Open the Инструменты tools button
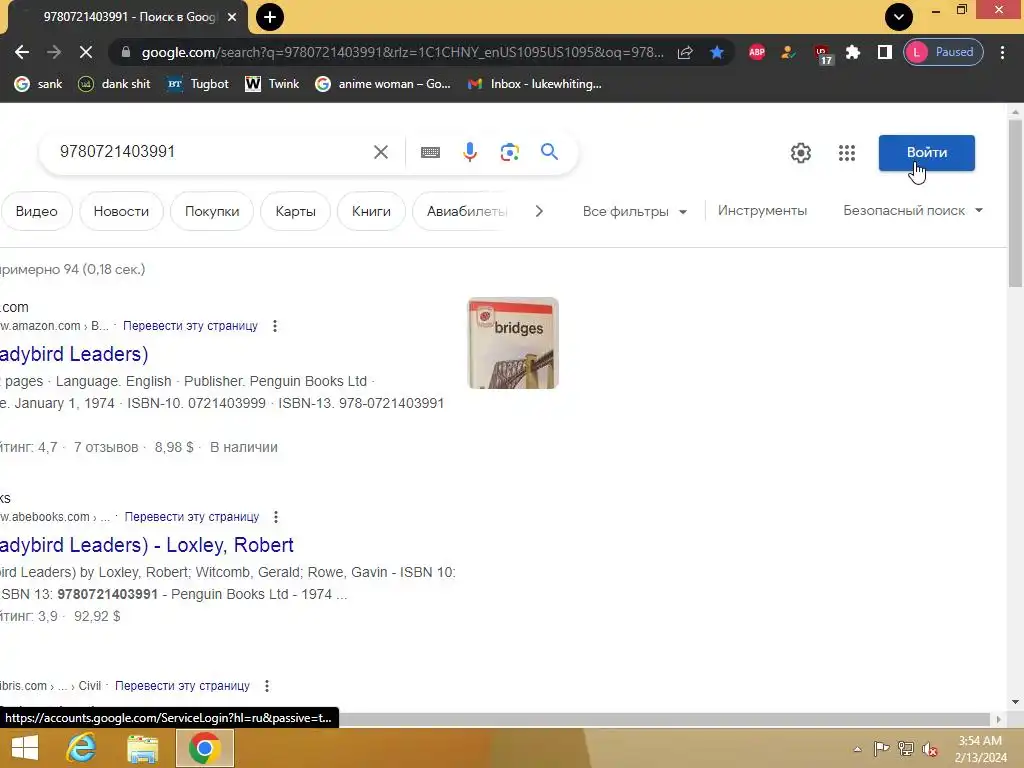This screenshot has height=768, width=1024. pyautogui.click(x=762, y=210)
